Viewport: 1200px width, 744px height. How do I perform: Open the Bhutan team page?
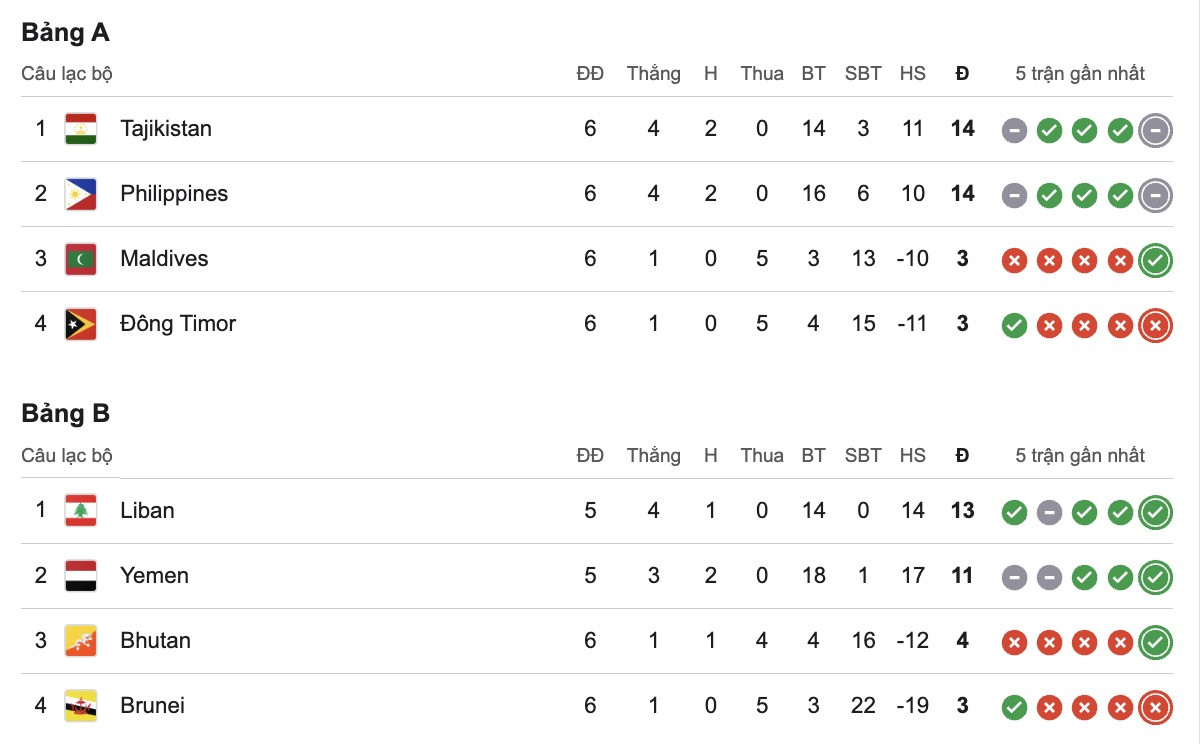[x=155, y=641]
